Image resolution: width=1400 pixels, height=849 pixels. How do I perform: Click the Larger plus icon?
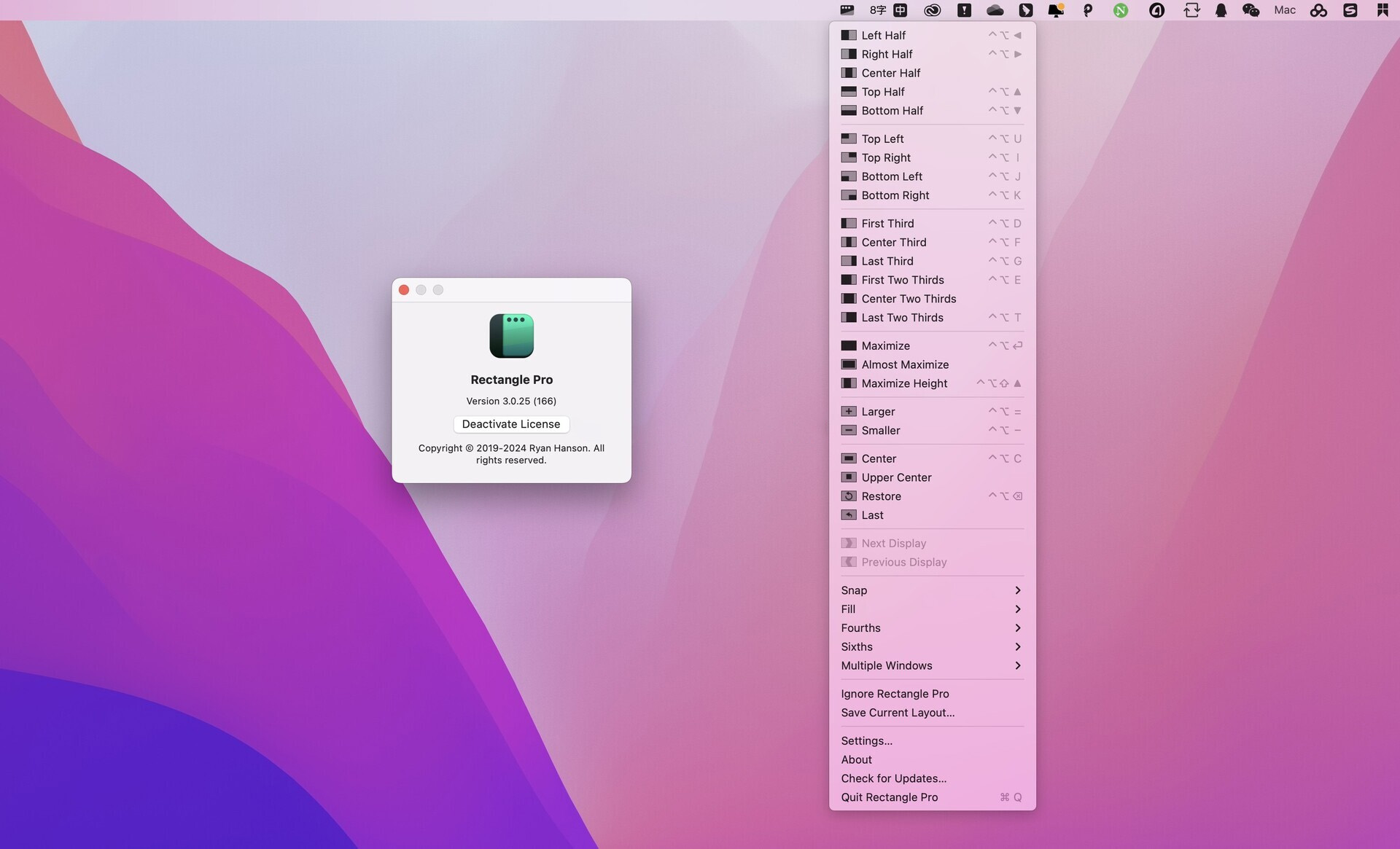(849, 411)
